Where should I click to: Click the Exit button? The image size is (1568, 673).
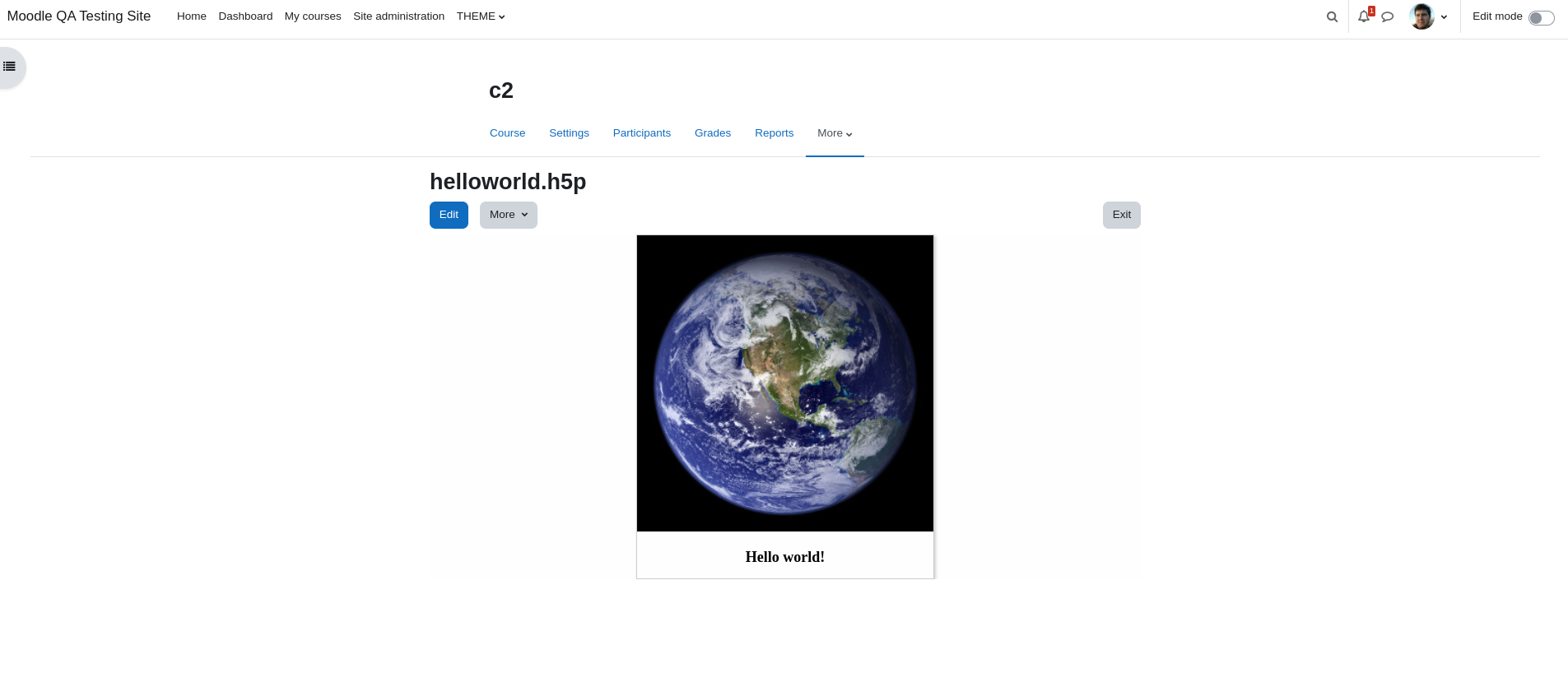tap(1122, 215)
